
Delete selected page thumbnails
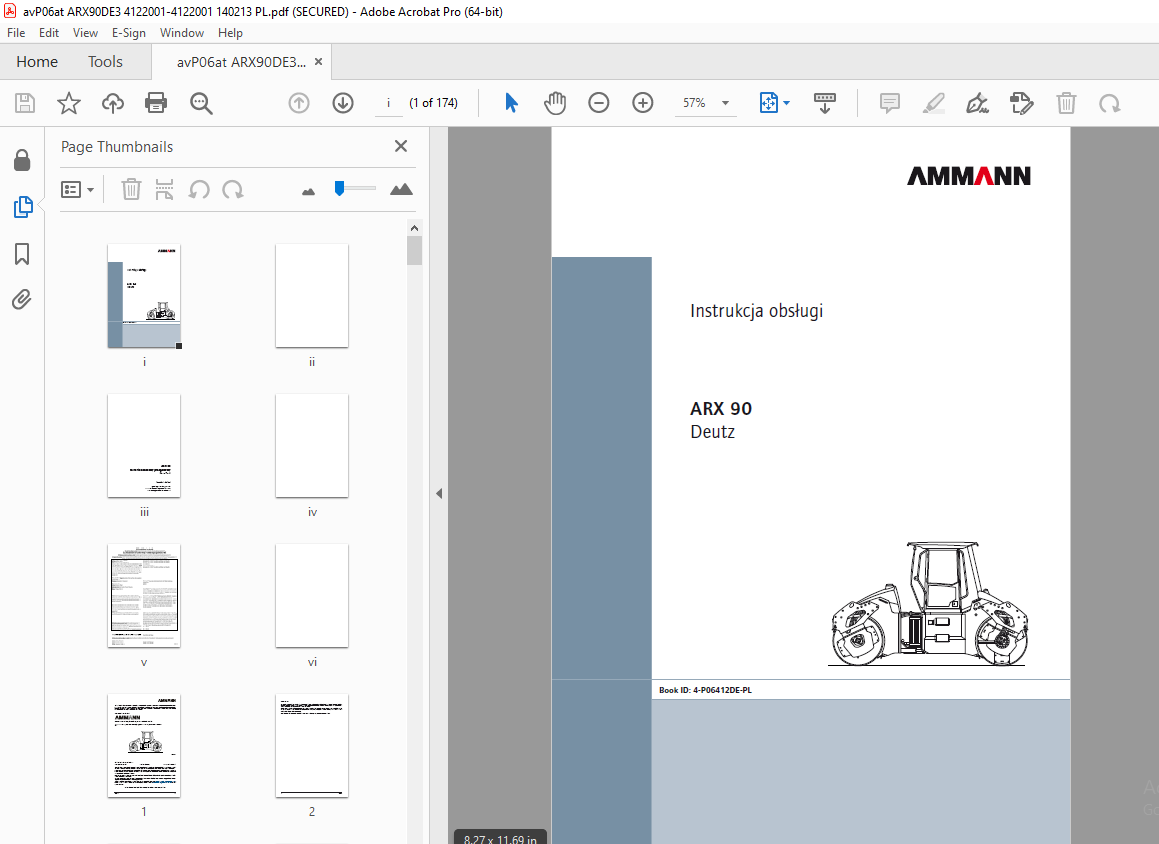click(131, 190)
